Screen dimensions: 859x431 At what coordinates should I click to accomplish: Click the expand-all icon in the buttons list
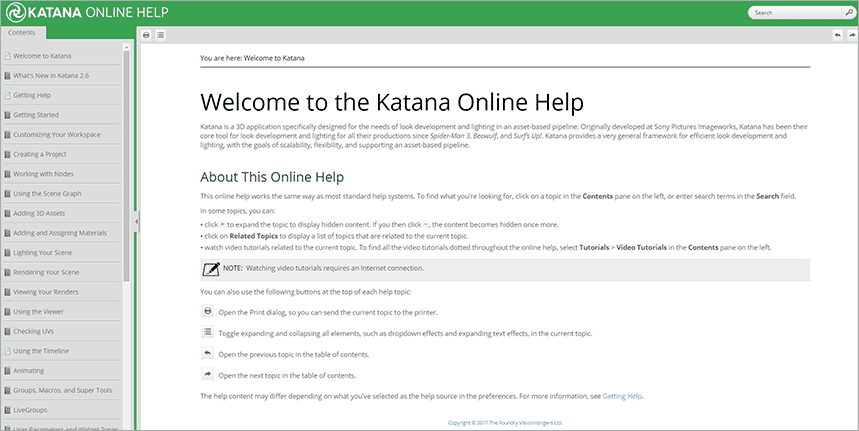click(208, 332)
